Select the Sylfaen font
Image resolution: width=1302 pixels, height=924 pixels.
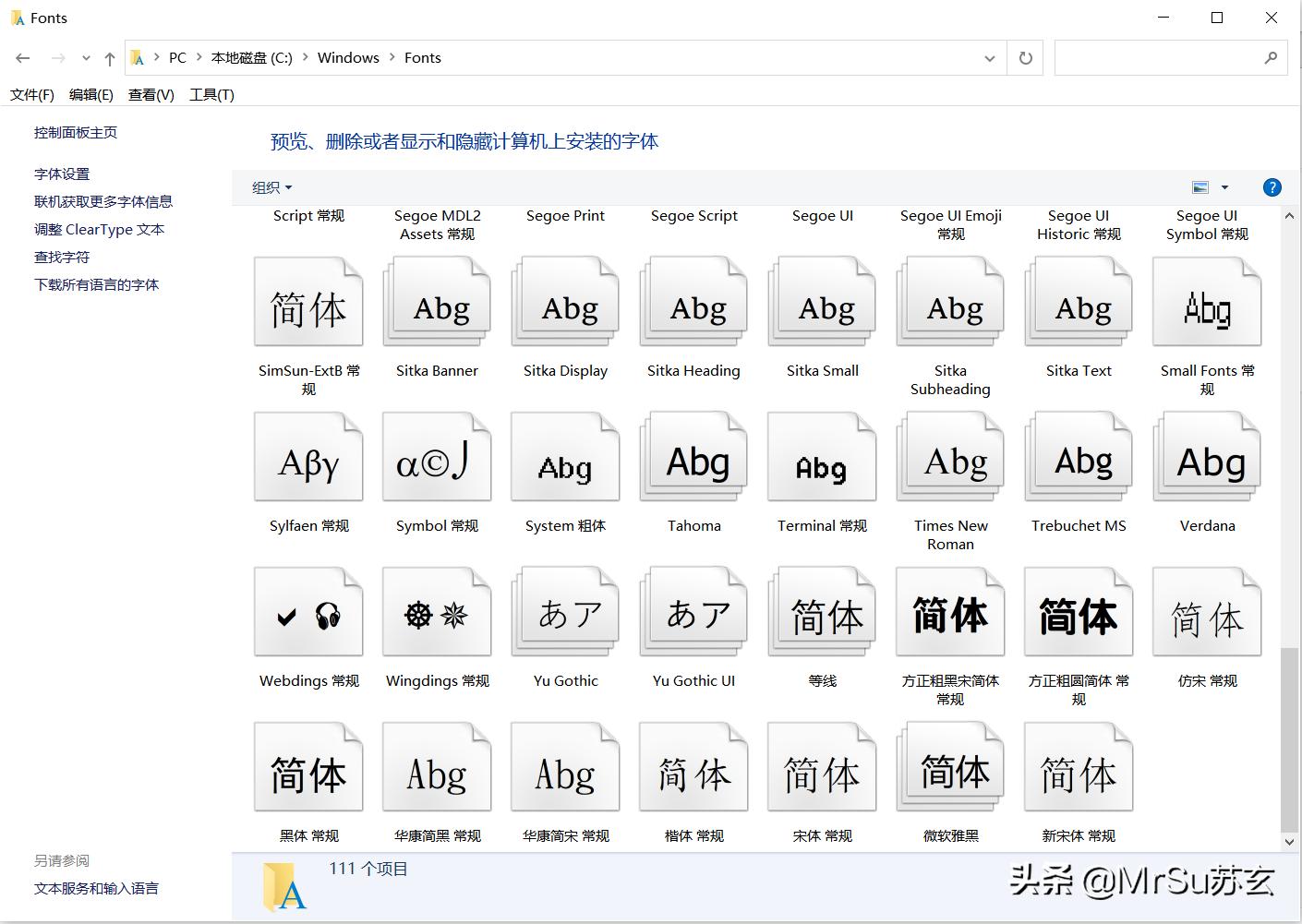(x=308, y=456)
